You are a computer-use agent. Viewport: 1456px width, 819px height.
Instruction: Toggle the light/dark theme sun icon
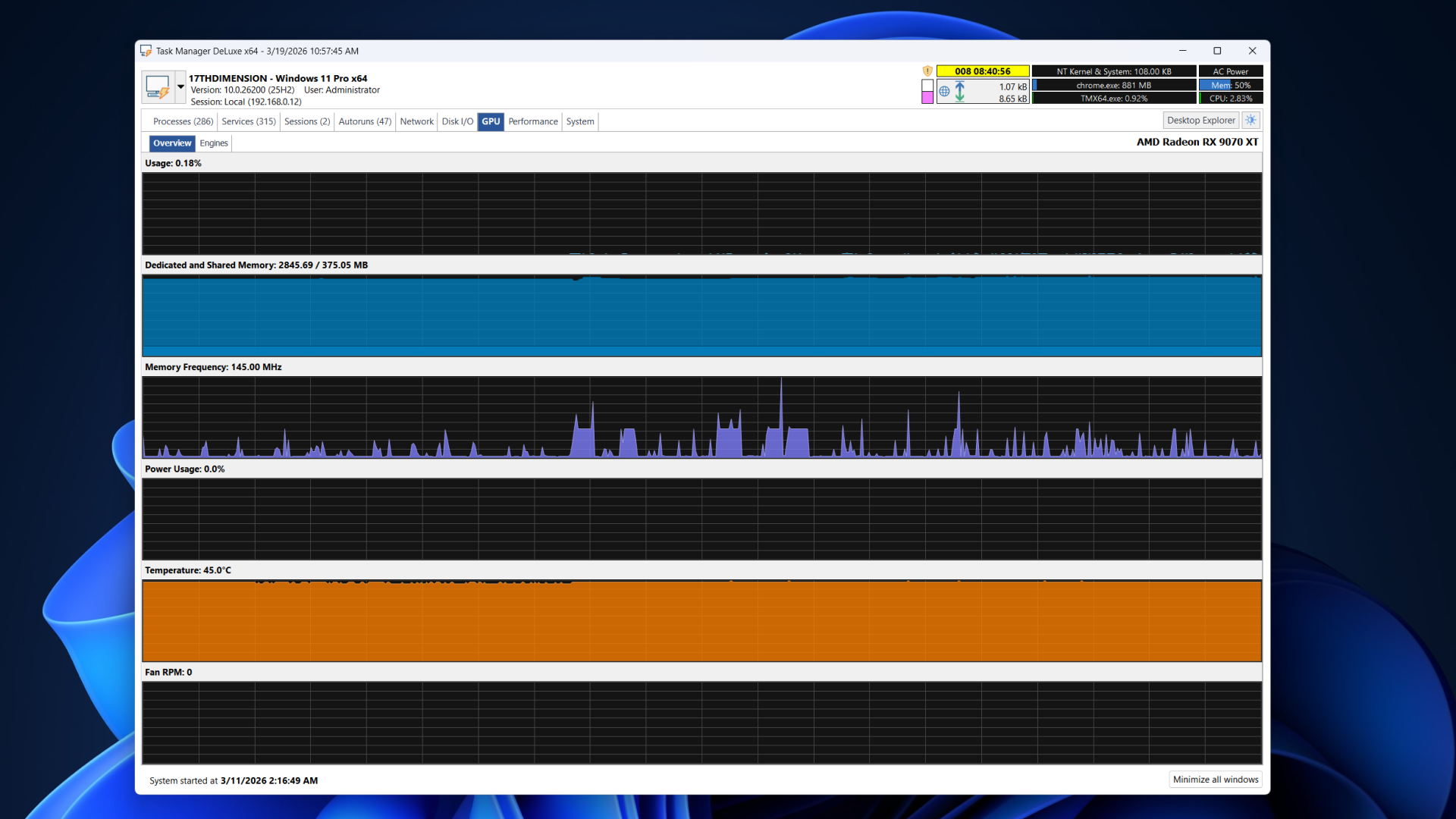[1251, 120]
